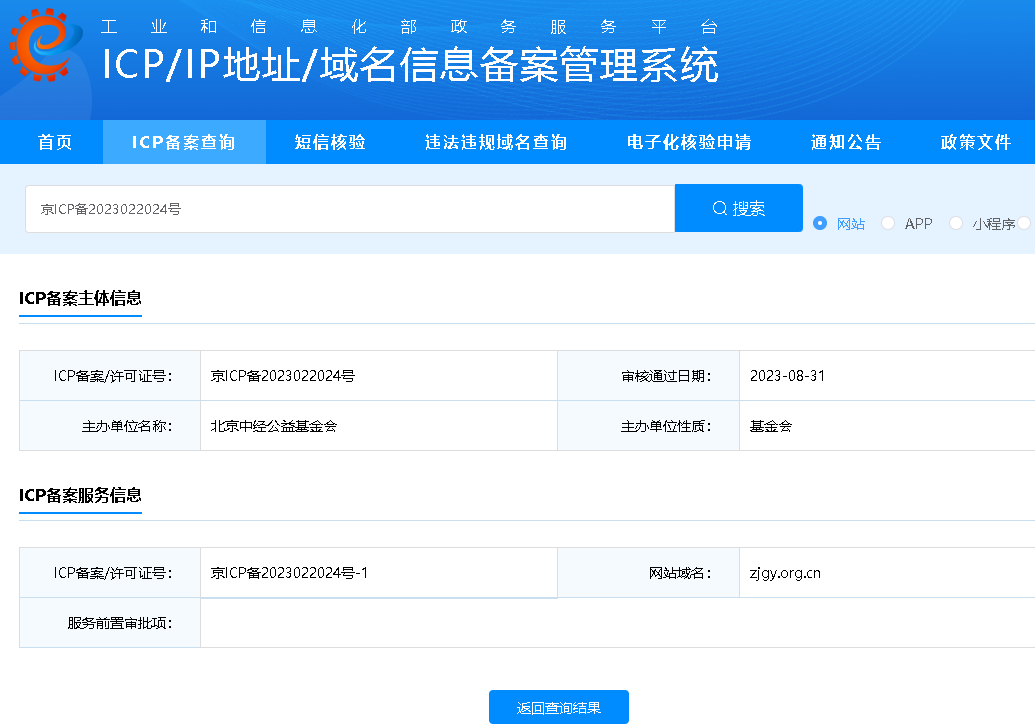Viewport: 1035px width, 727px height.
Task: Open the ICP备案查询 tab
Action: (x=184, y=142)
